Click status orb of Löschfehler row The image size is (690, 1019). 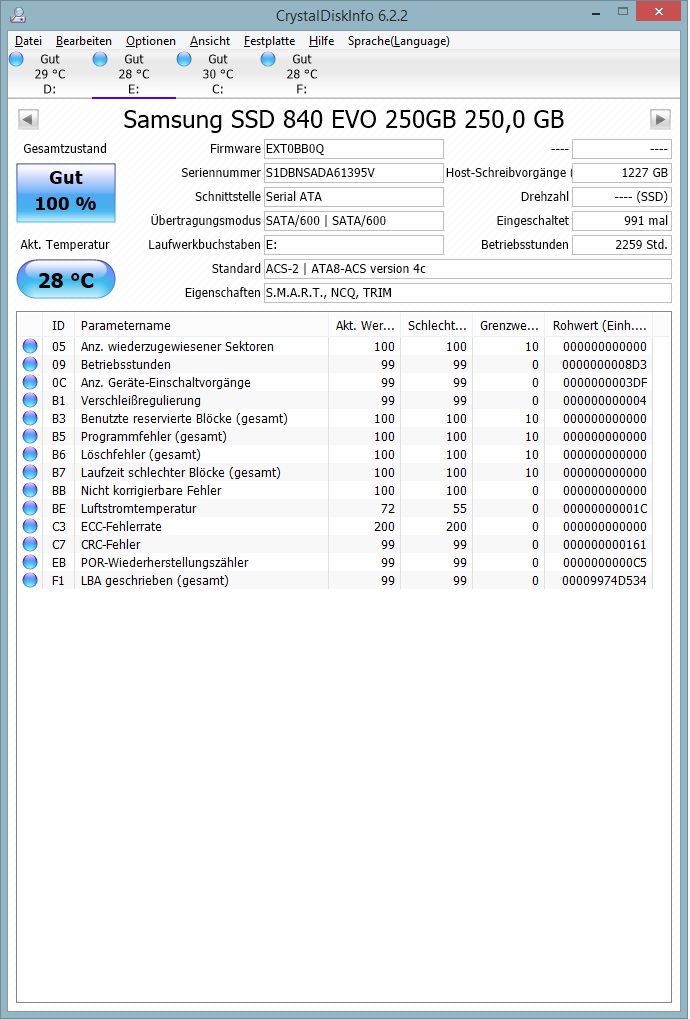pyautogui.click(x=30, y=454)
